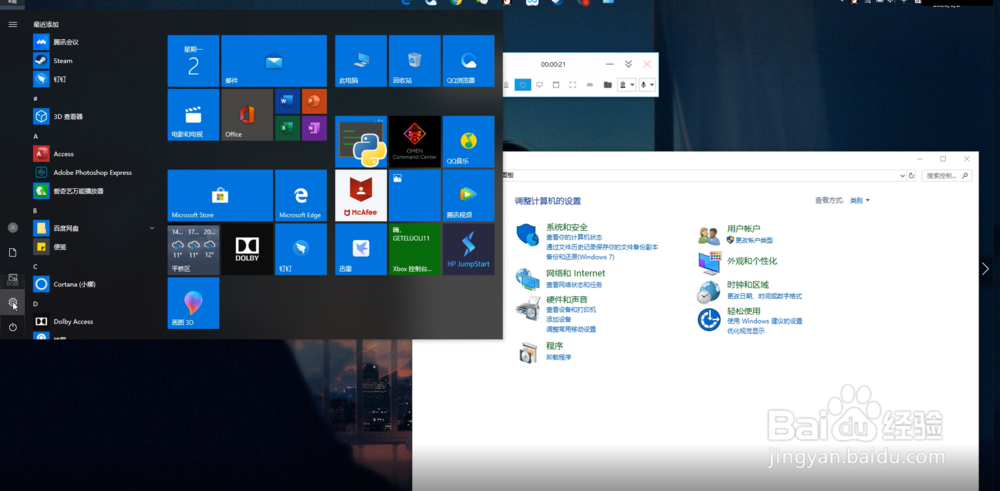
Task: Select recorder full-screen capture mode icon
Action: 539,85
